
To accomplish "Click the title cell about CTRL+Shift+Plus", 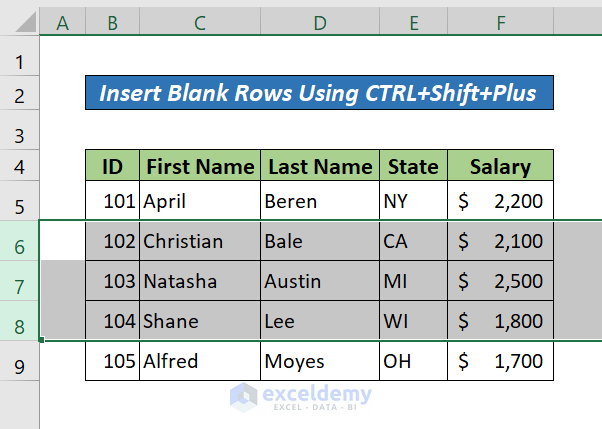I will point(320,94).
